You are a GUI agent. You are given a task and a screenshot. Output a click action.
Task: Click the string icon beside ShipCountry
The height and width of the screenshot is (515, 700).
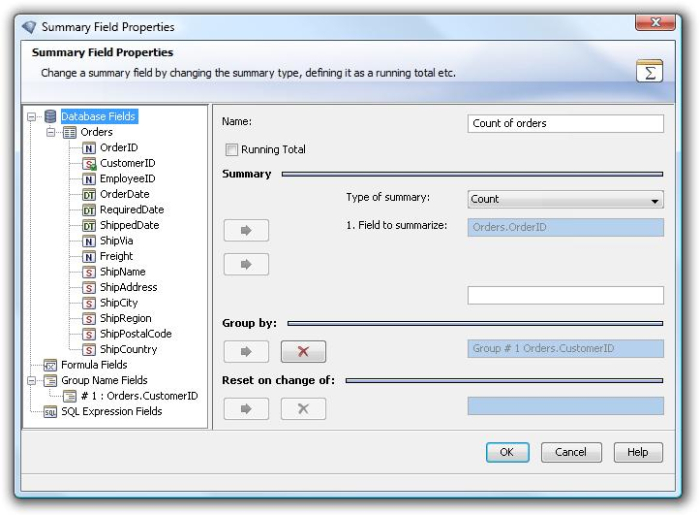(x=89, y=350)
